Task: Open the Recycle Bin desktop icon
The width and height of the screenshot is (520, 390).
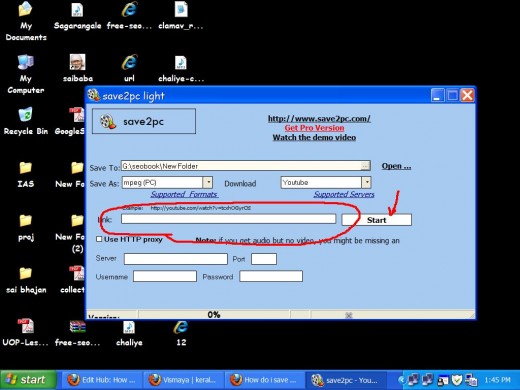Action: pos(26,121)
